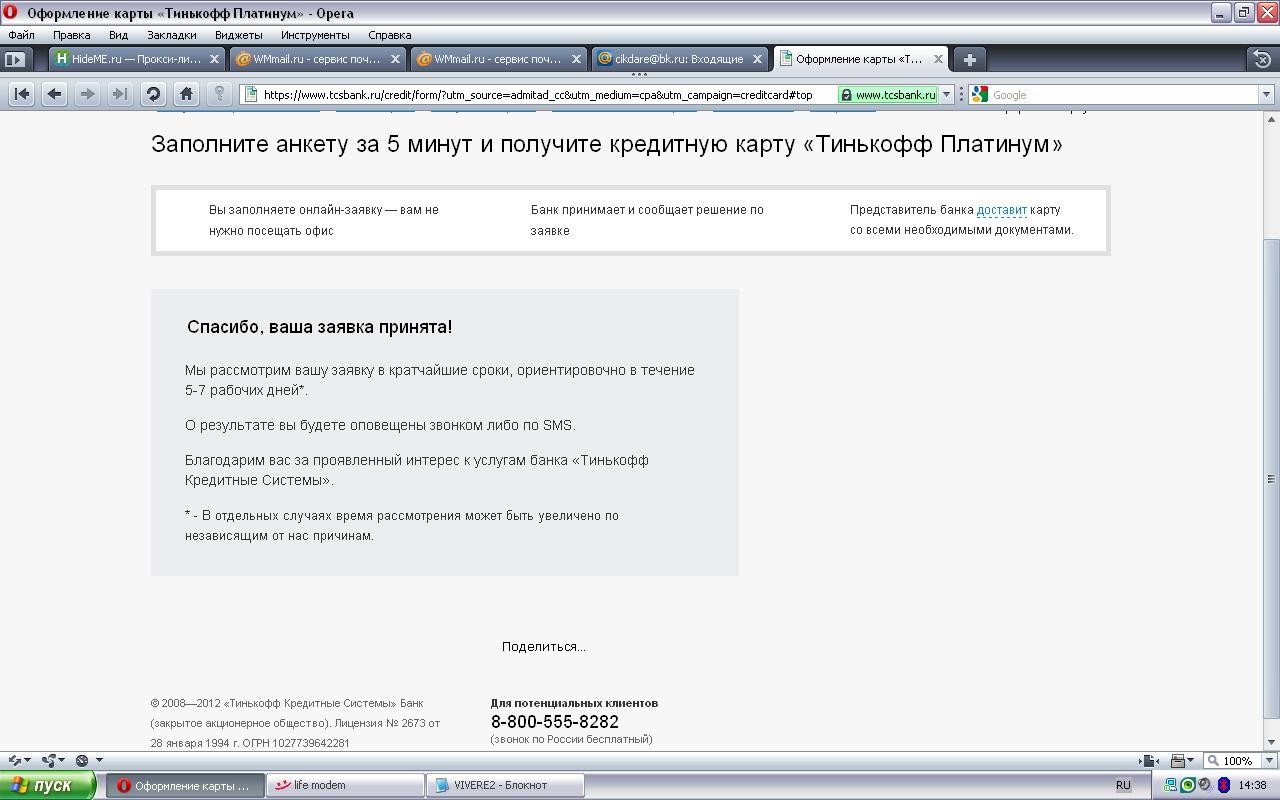
Task: Click the system clock 14:38
Action: (1252, 786)
